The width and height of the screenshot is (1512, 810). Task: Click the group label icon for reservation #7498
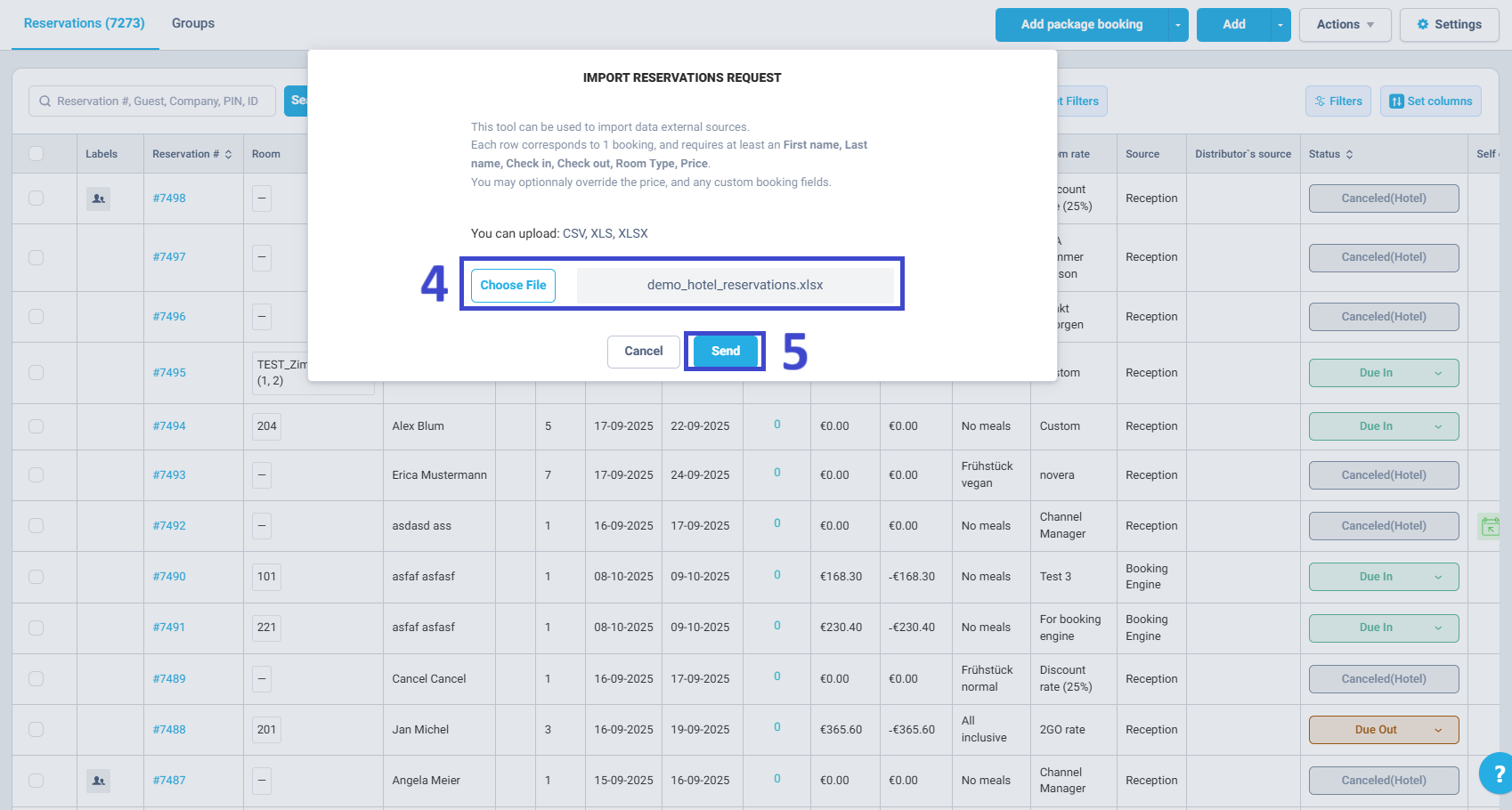(x=99, y=198)
